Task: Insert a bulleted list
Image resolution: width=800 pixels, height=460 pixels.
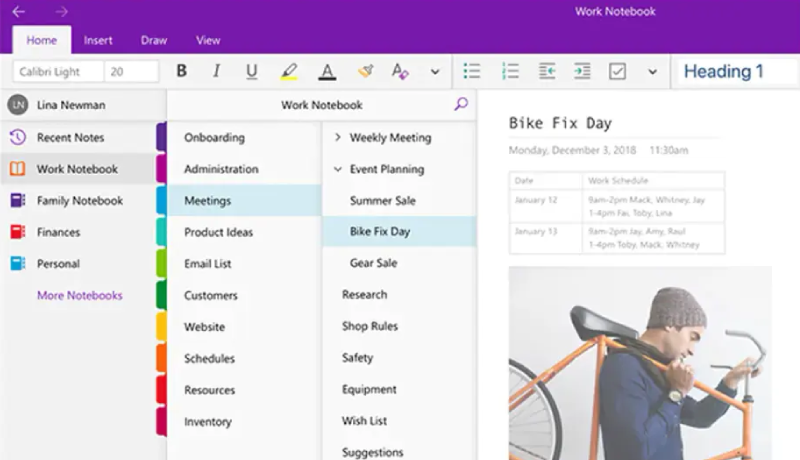Action: tap(472, 71)
